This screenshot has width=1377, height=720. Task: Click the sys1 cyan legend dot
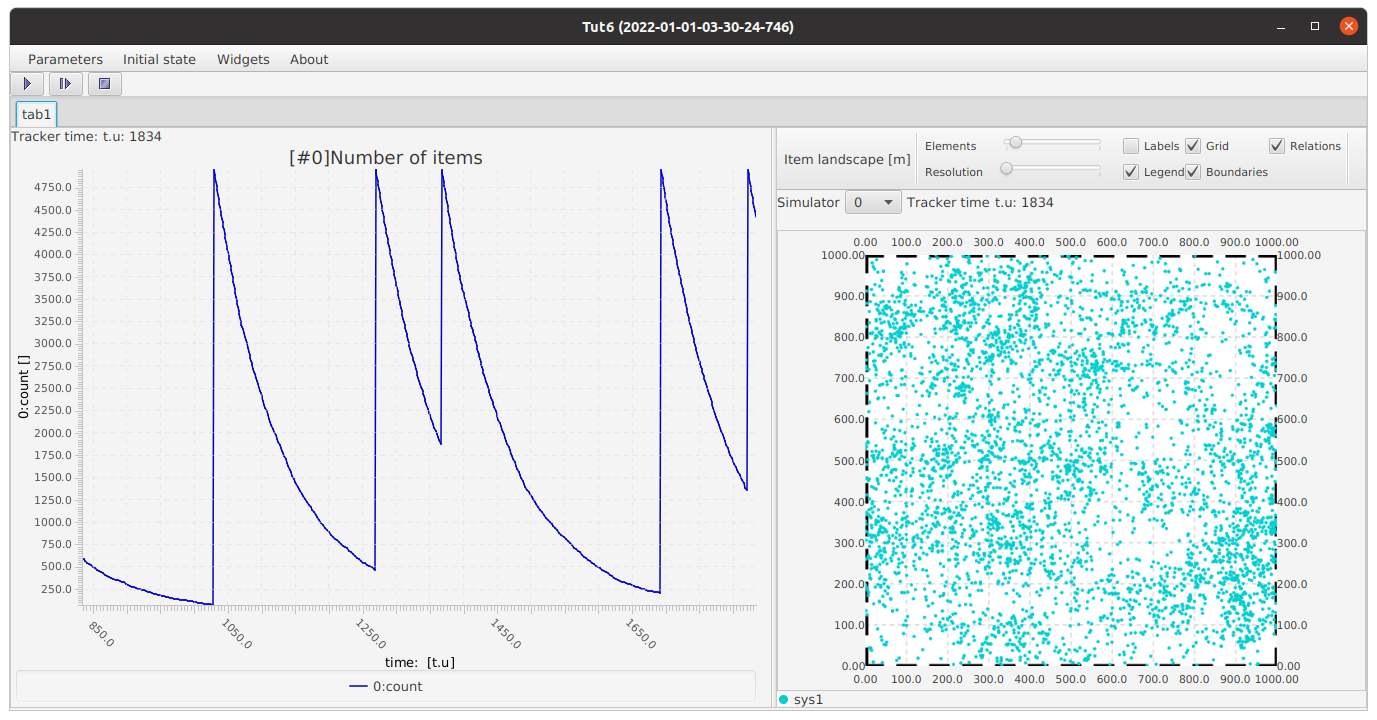coord(783,699)
